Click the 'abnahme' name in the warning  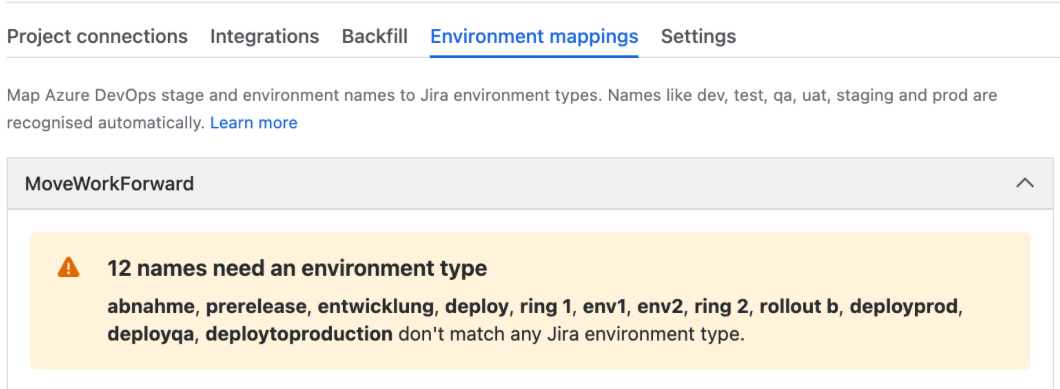(x=151, y=306)
